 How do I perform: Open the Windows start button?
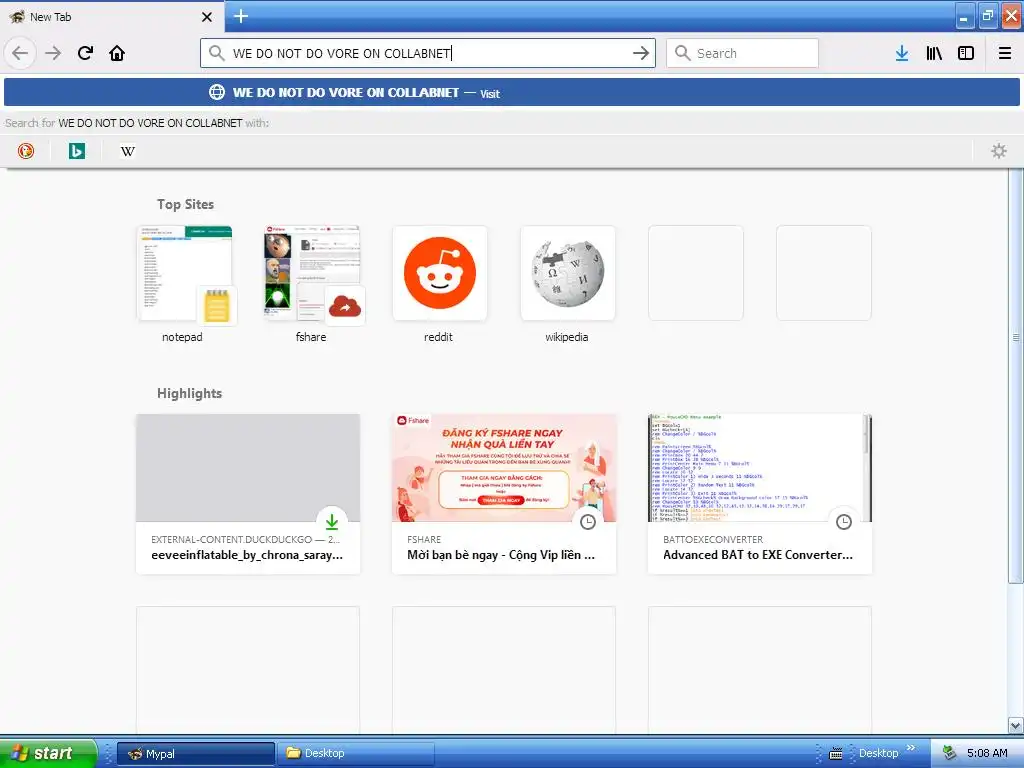pyautogui.click(x=49, y=753)
